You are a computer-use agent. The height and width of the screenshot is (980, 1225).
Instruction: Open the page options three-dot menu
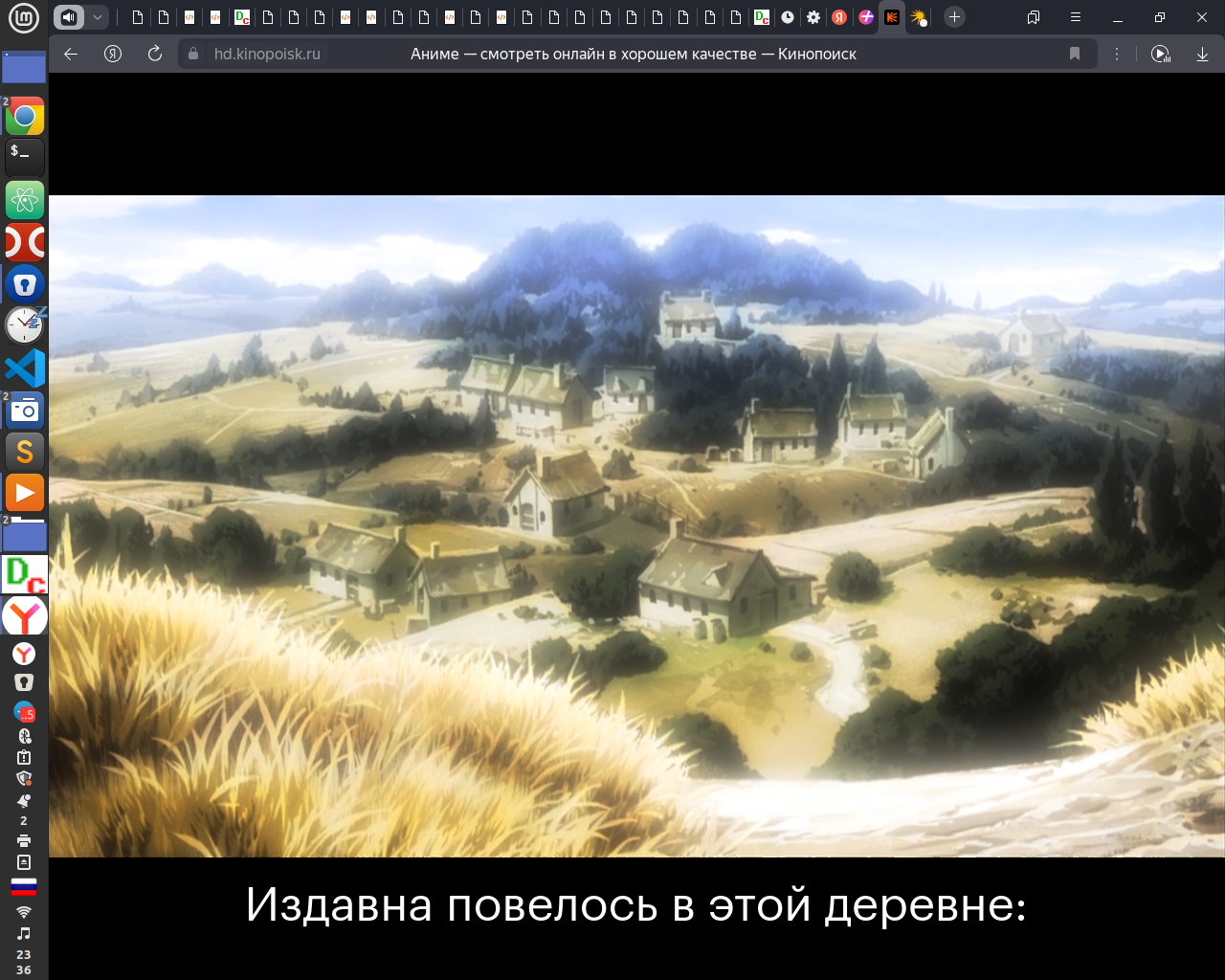point(1117,54)
